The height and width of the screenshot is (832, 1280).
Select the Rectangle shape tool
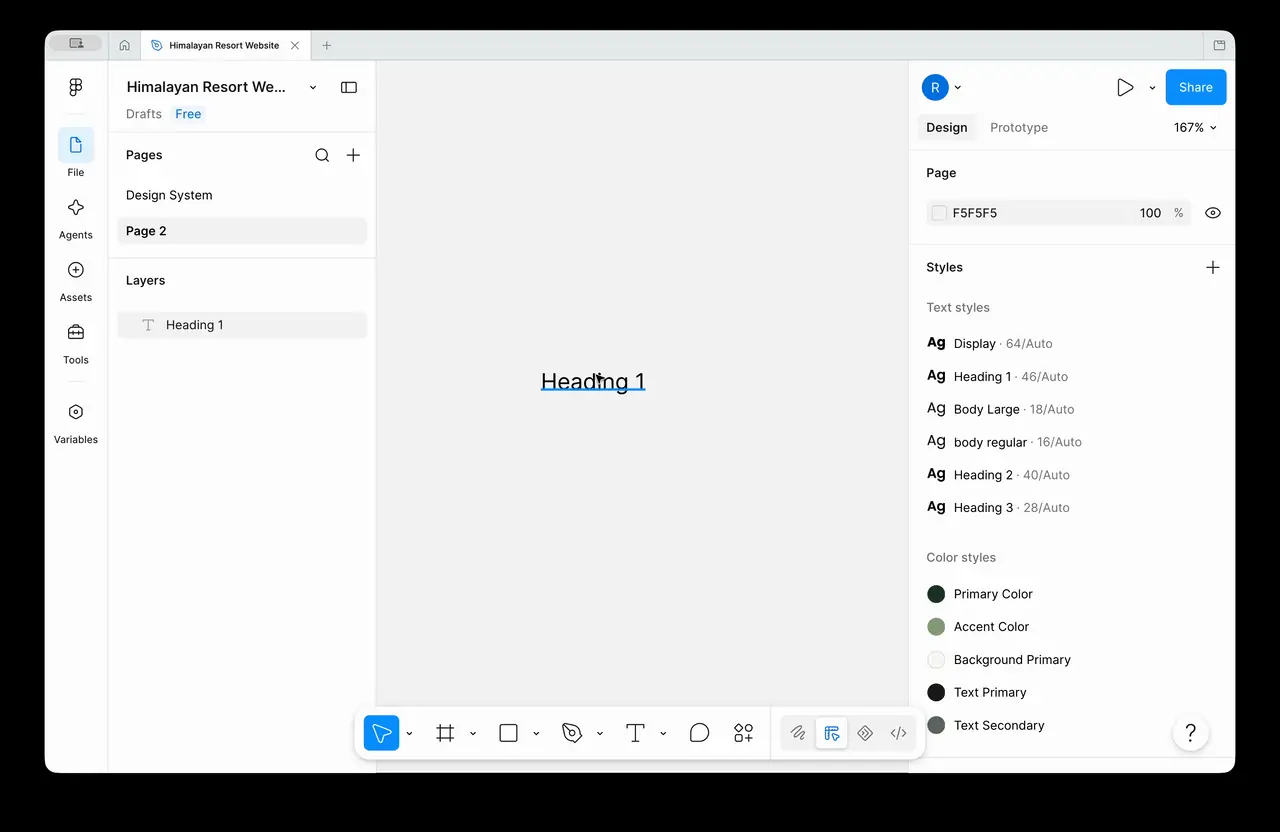508,733
